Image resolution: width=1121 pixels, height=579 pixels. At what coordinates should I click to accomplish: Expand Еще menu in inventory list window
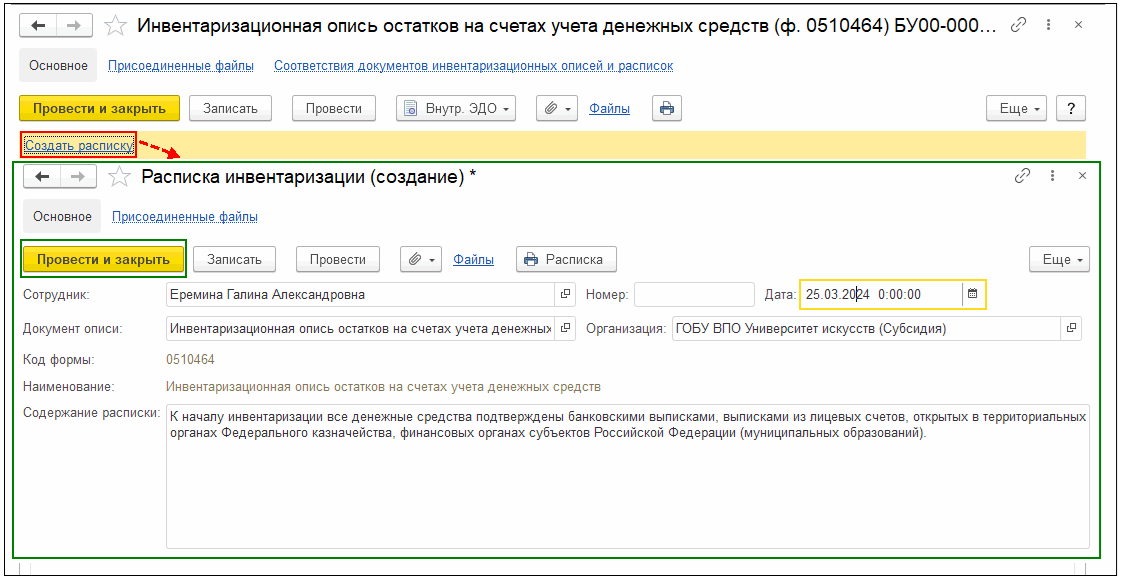pyautogui.click(x=1017, y=109)
